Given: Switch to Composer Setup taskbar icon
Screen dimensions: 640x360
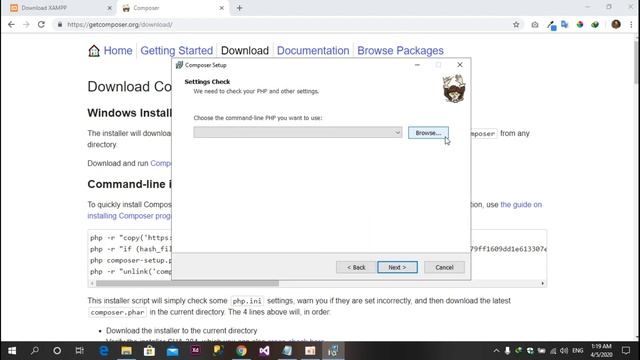Looking at the screenshot, I should click(x=333, y=351).
